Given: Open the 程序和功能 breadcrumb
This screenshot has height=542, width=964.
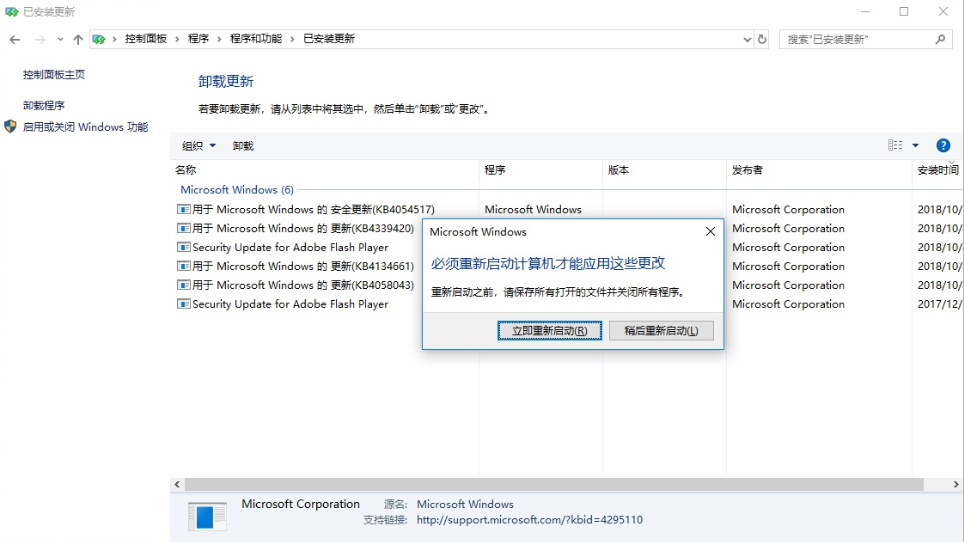Looking at the screenshot, I should (256, 39).
